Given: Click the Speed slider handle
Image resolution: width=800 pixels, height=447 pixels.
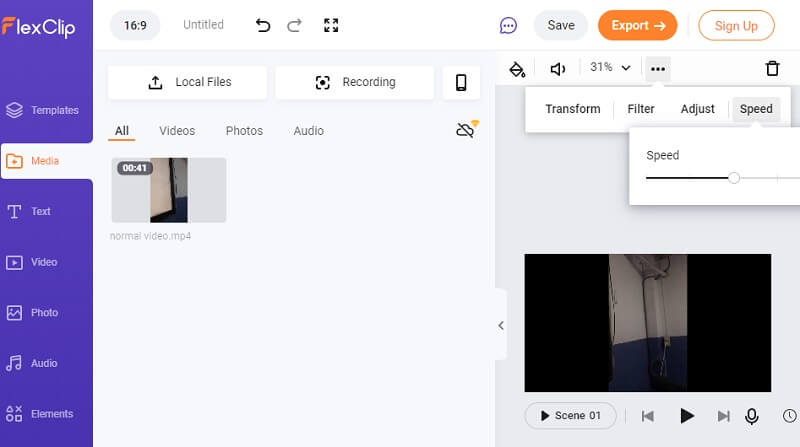Looking at the screenshot, I should [x=734, y=178].
